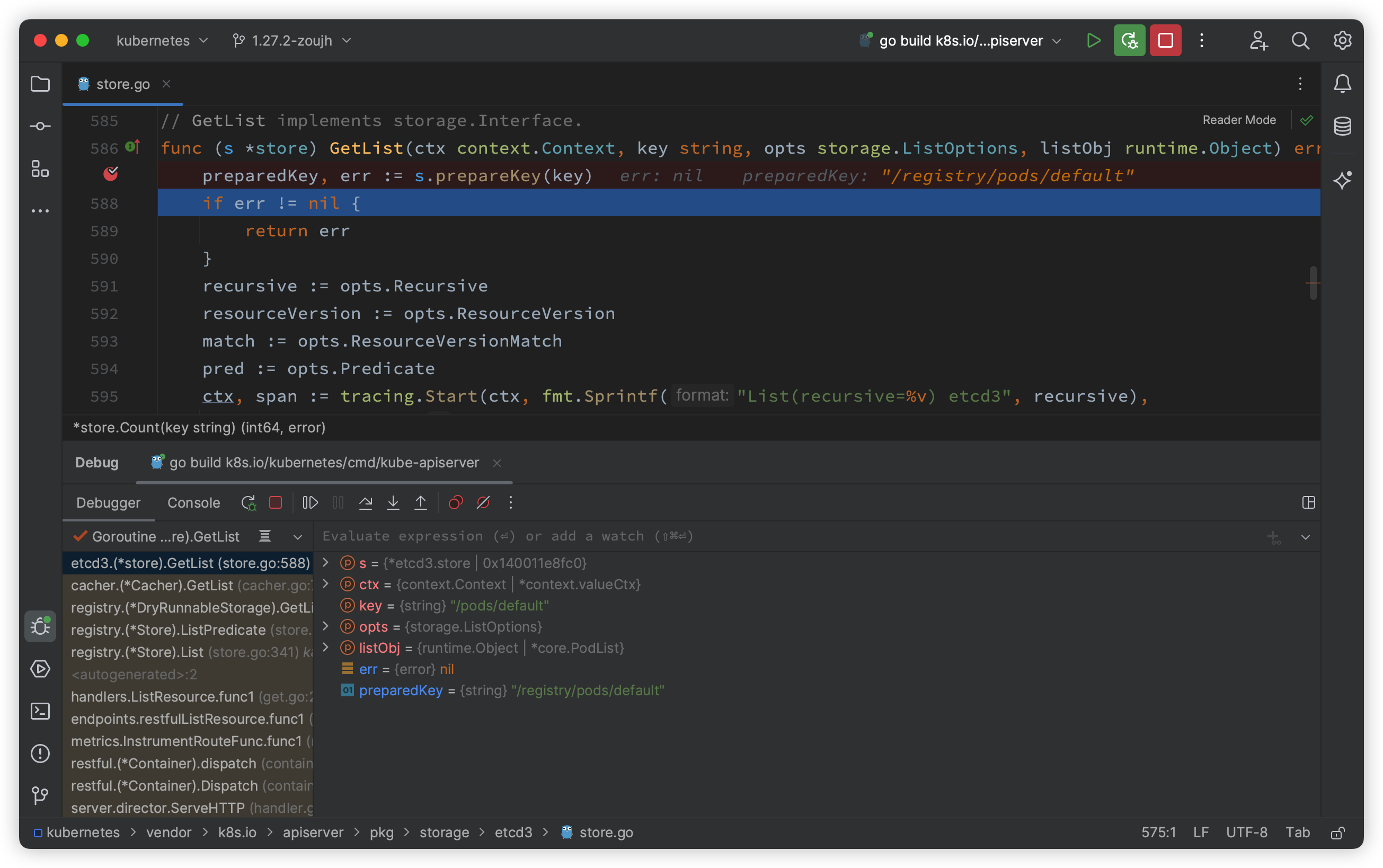1383x868 pixels.
Task: Change Tab indent setting in status bar
Action: [x=1298, y=832]
